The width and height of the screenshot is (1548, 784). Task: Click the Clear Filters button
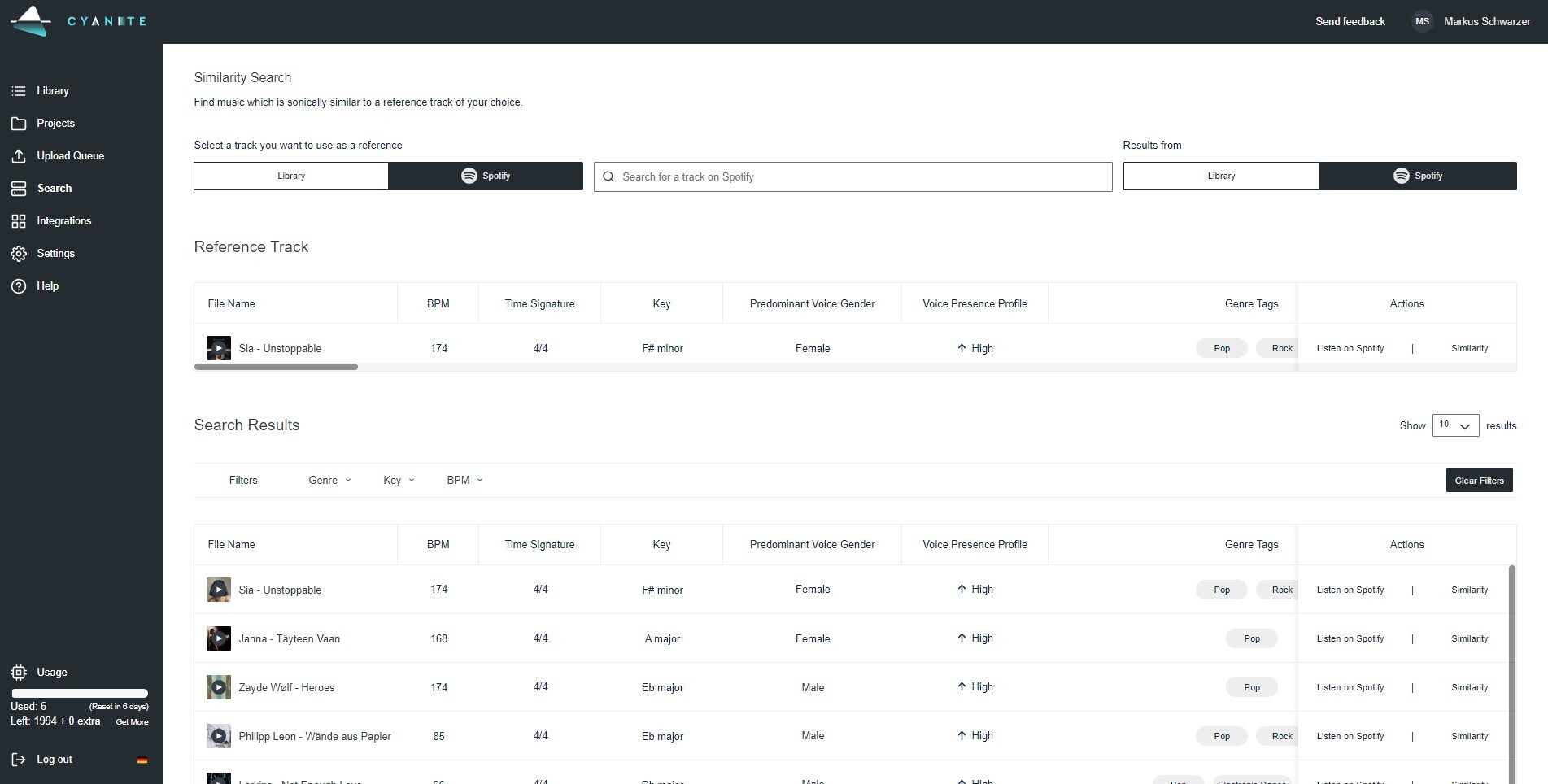[x=1479, y=481]
